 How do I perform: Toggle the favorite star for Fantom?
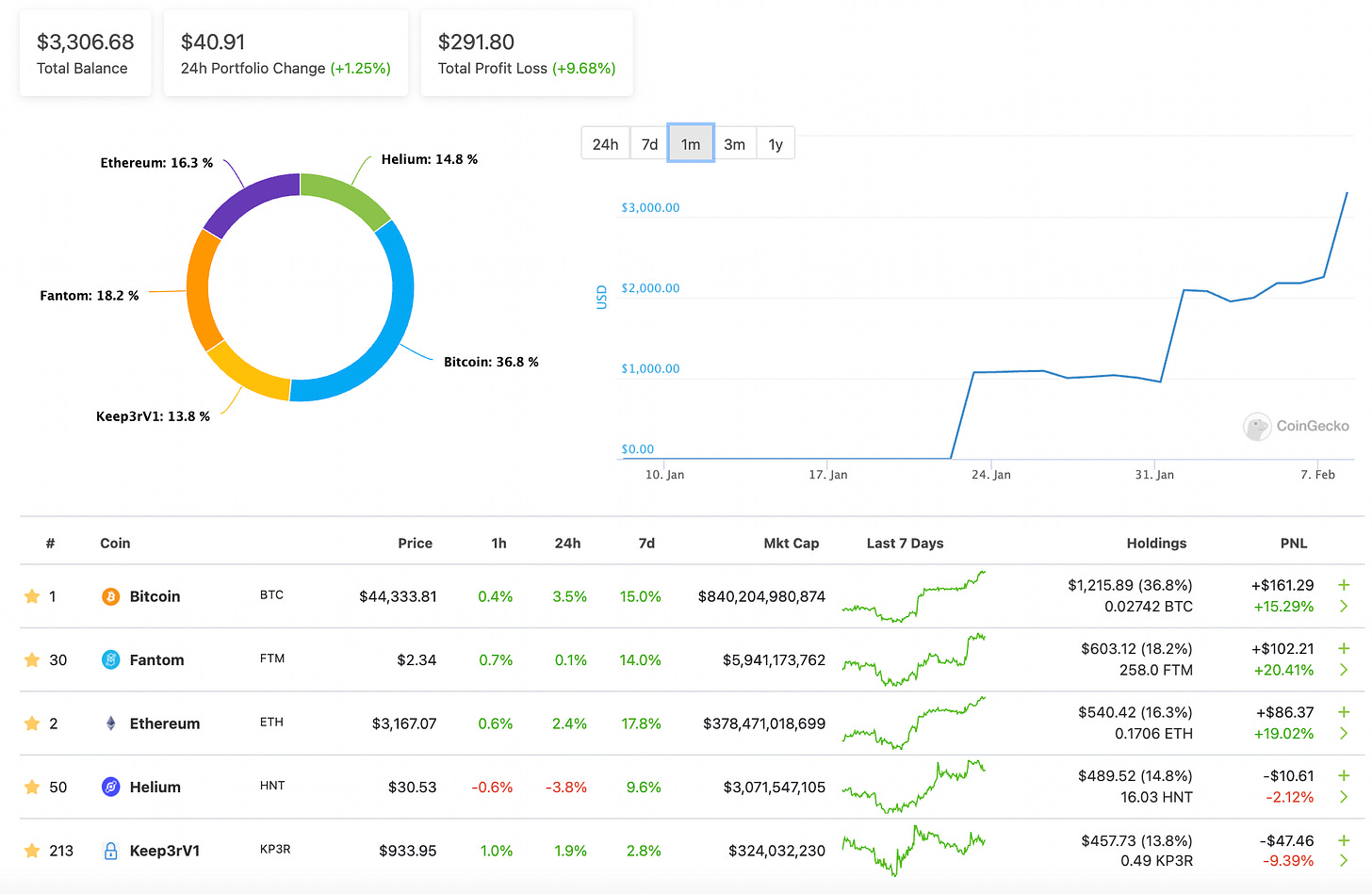point(32,659)
